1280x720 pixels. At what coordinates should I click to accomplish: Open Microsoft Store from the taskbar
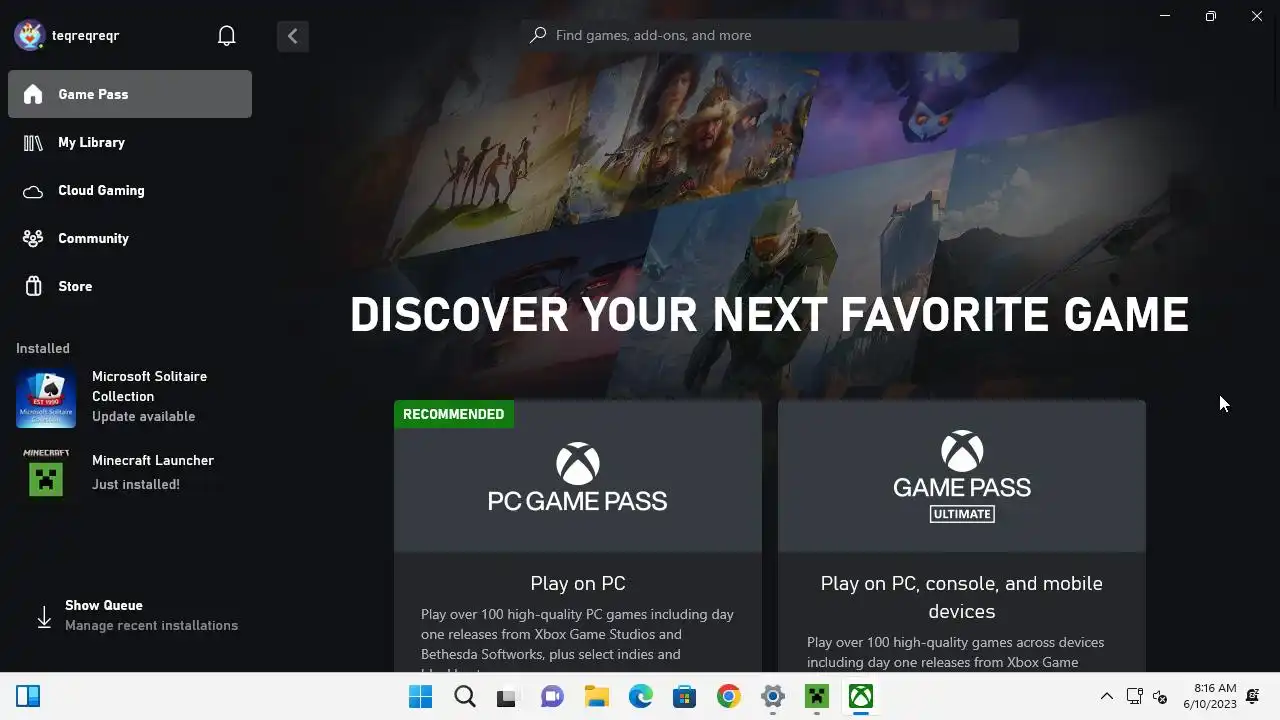pos(685,697)
